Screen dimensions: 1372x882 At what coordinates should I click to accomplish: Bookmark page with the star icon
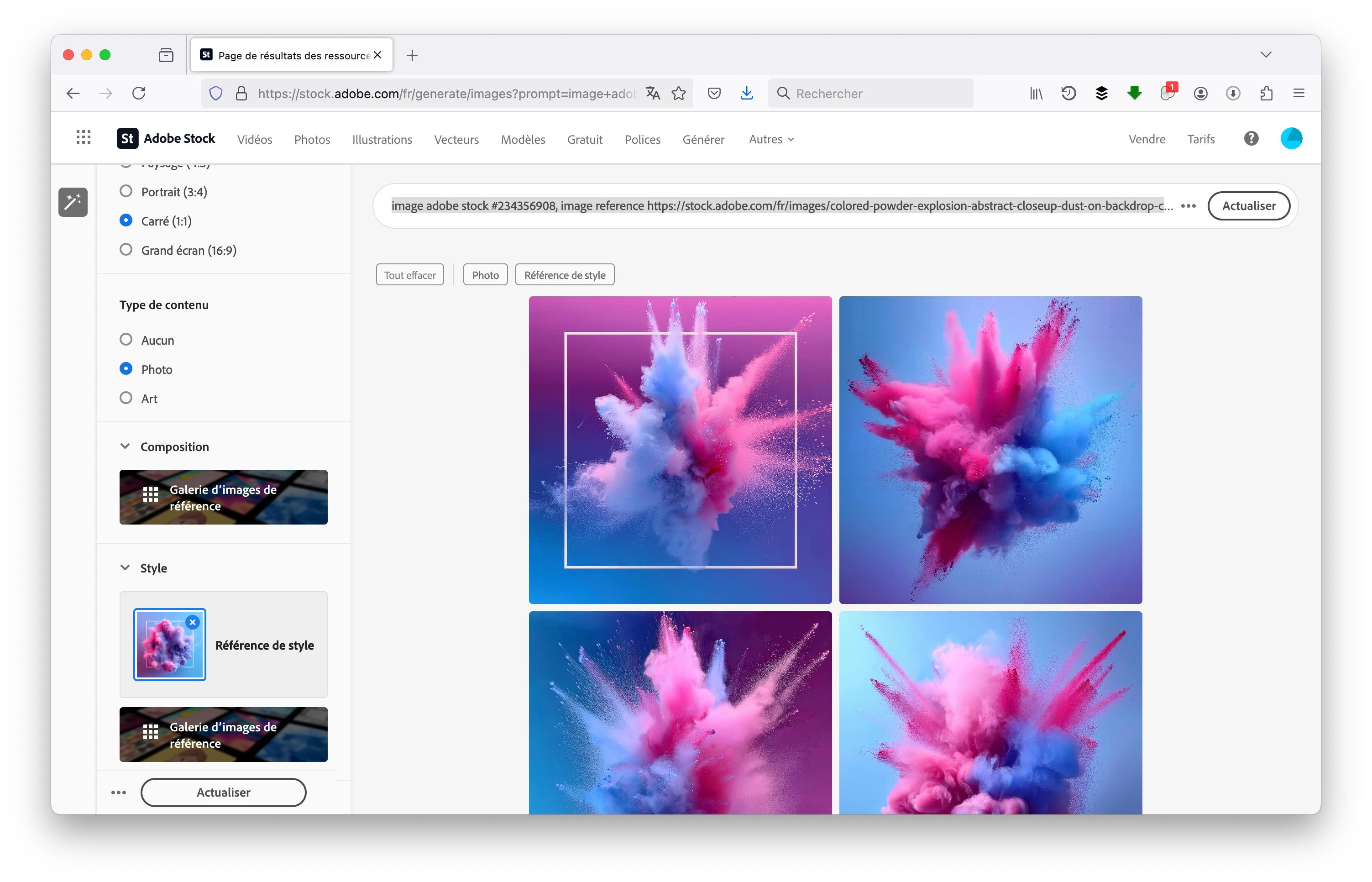point(679,93)
